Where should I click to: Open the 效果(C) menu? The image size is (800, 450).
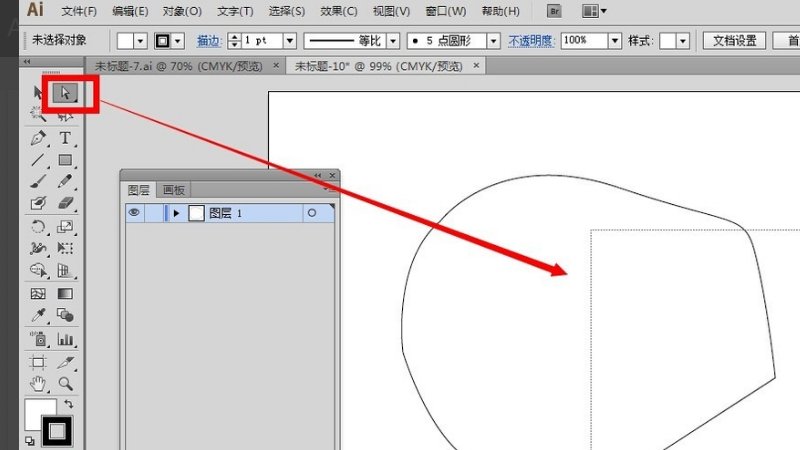[x=339, y=11]
